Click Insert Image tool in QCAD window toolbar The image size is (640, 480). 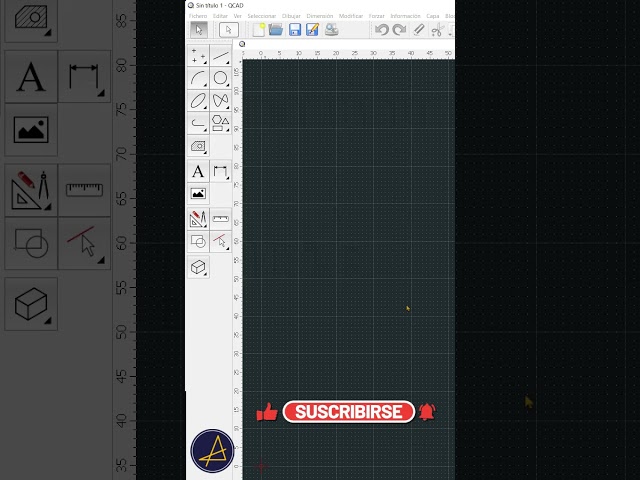(198, 194)
